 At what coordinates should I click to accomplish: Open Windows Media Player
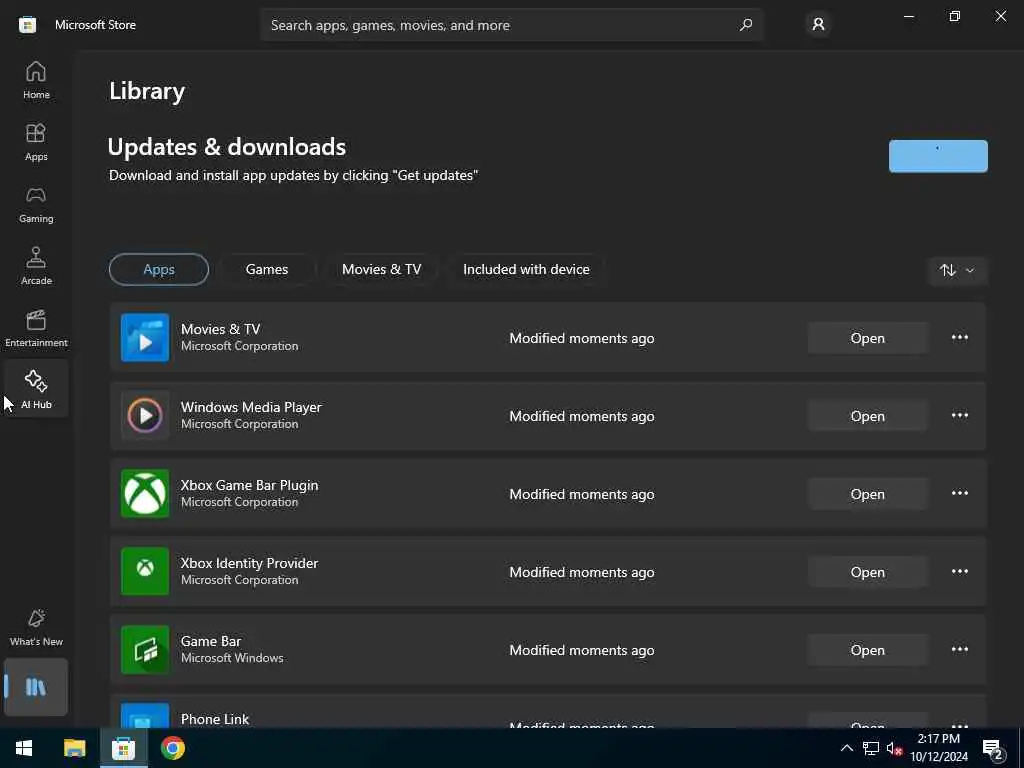click(x=867, y=416)
